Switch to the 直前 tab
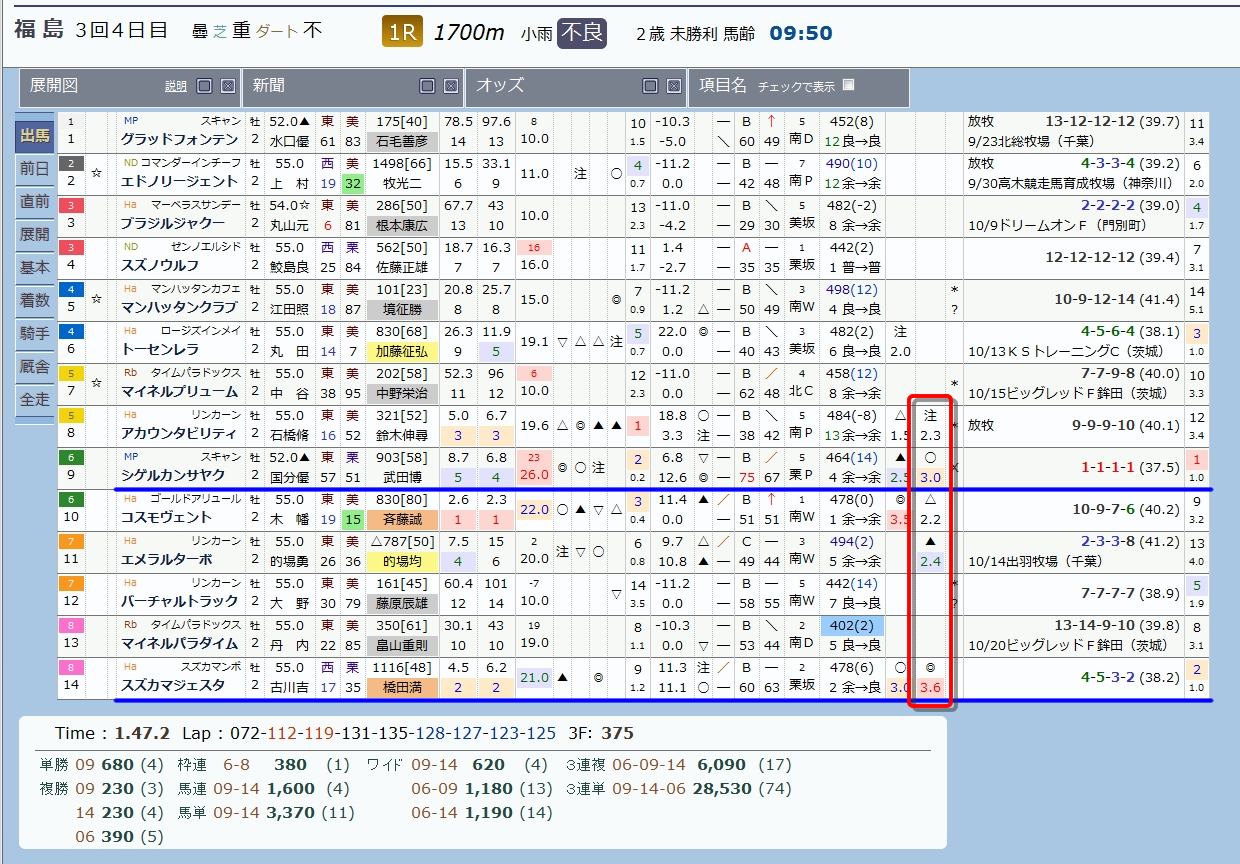Viewport: 1240px width, 864px height. (x=35, y=202)
